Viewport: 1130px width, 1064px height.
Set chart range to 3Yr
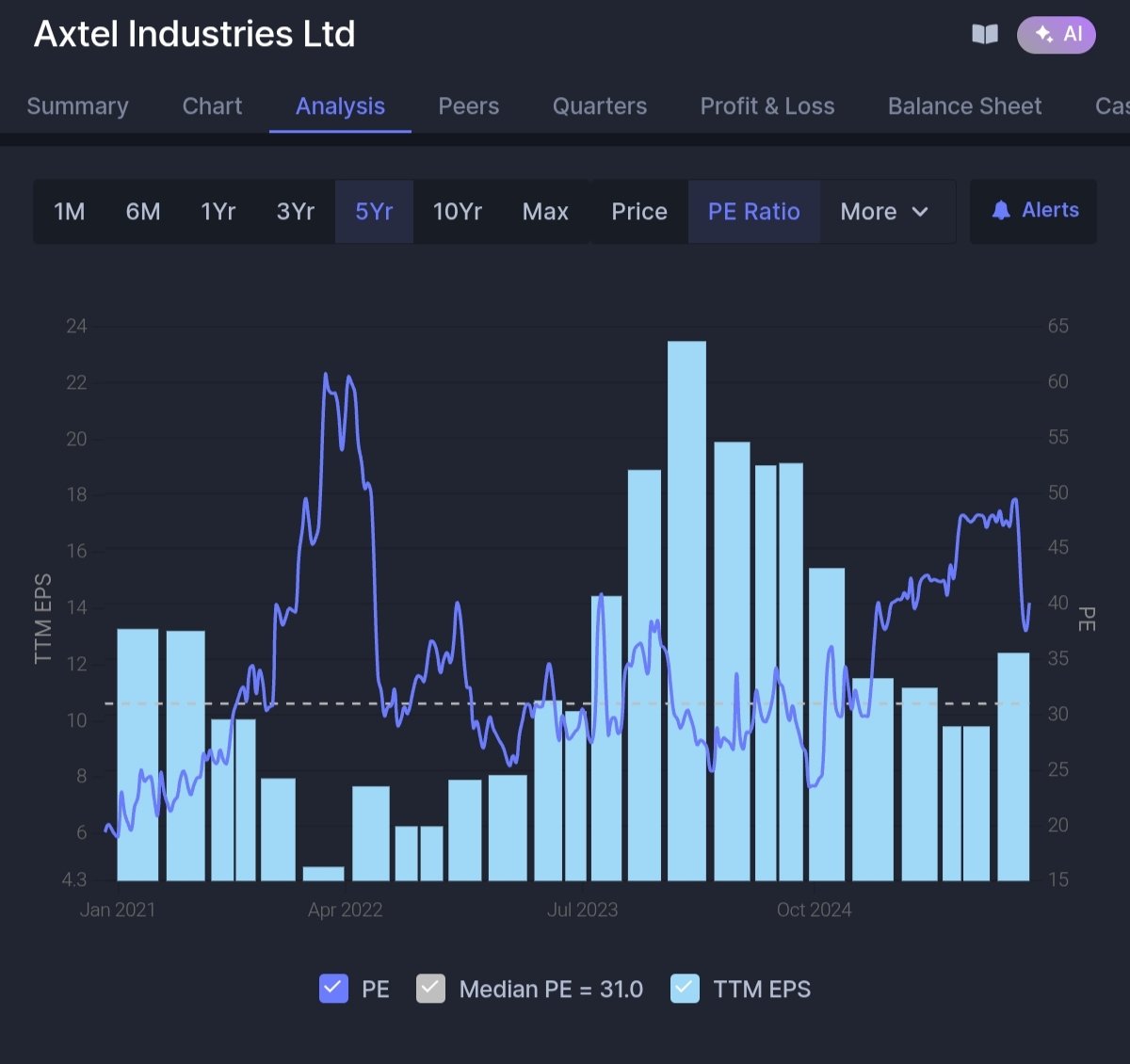(x=296, y=212)
